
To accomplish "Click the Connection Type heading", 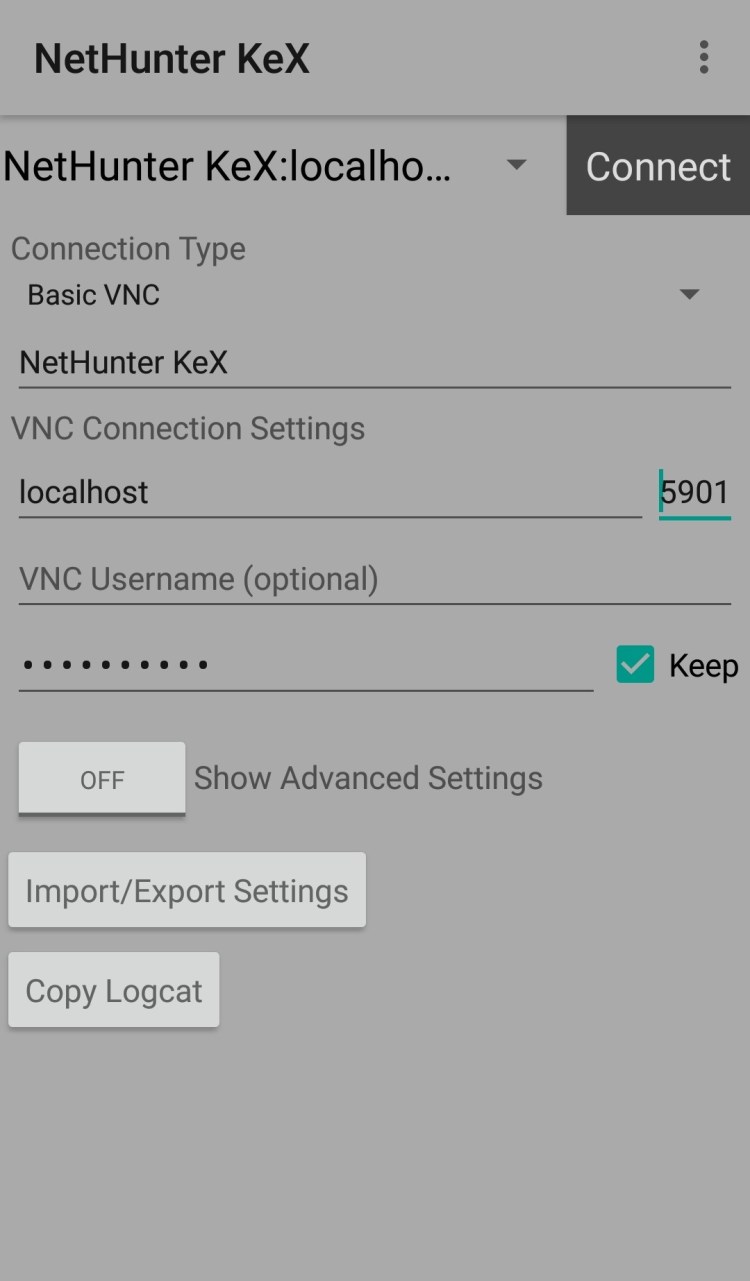I will tap(128, 249).
